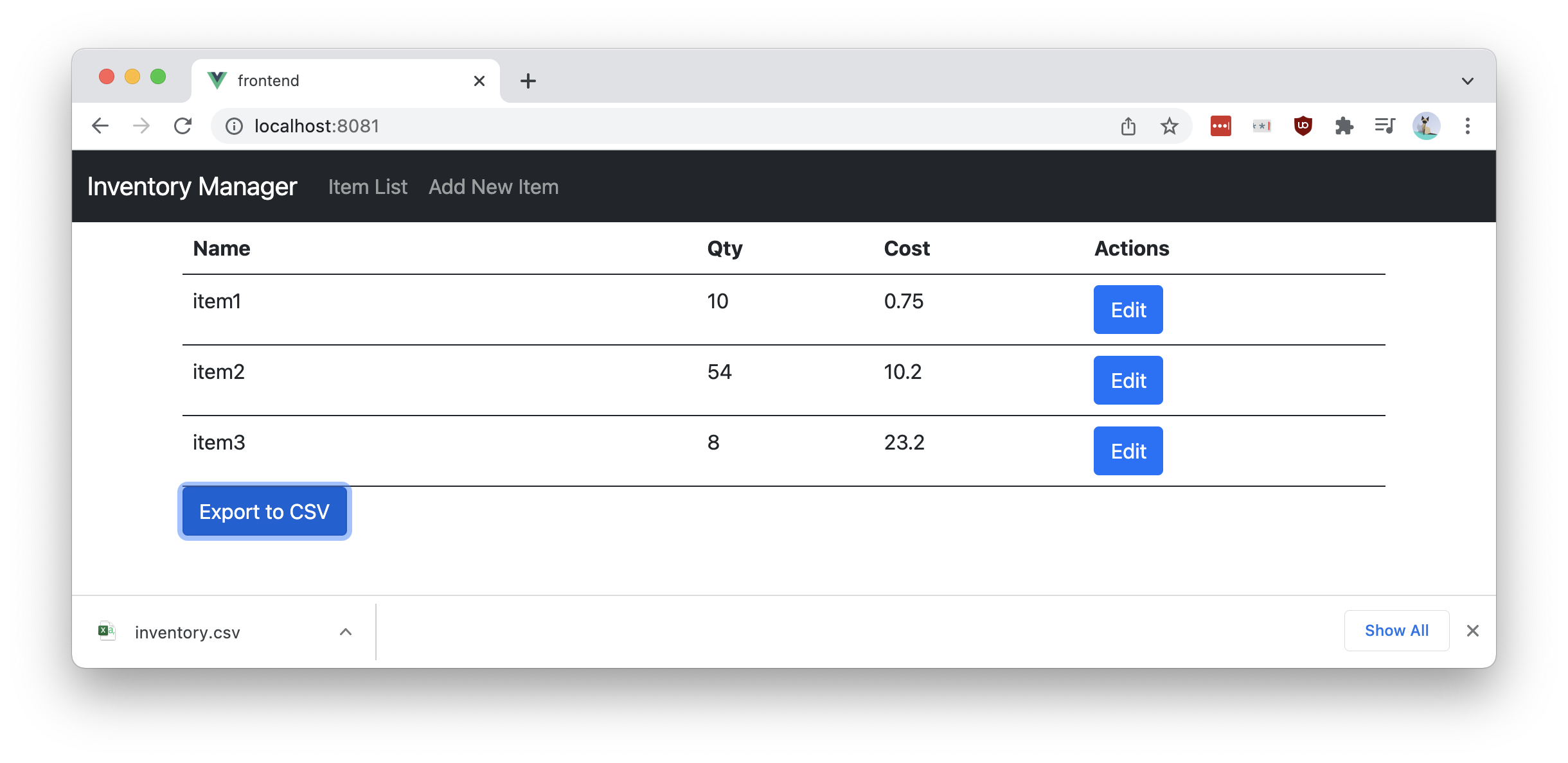Open Chrome's three-dot menu

tap(1468, 126)
